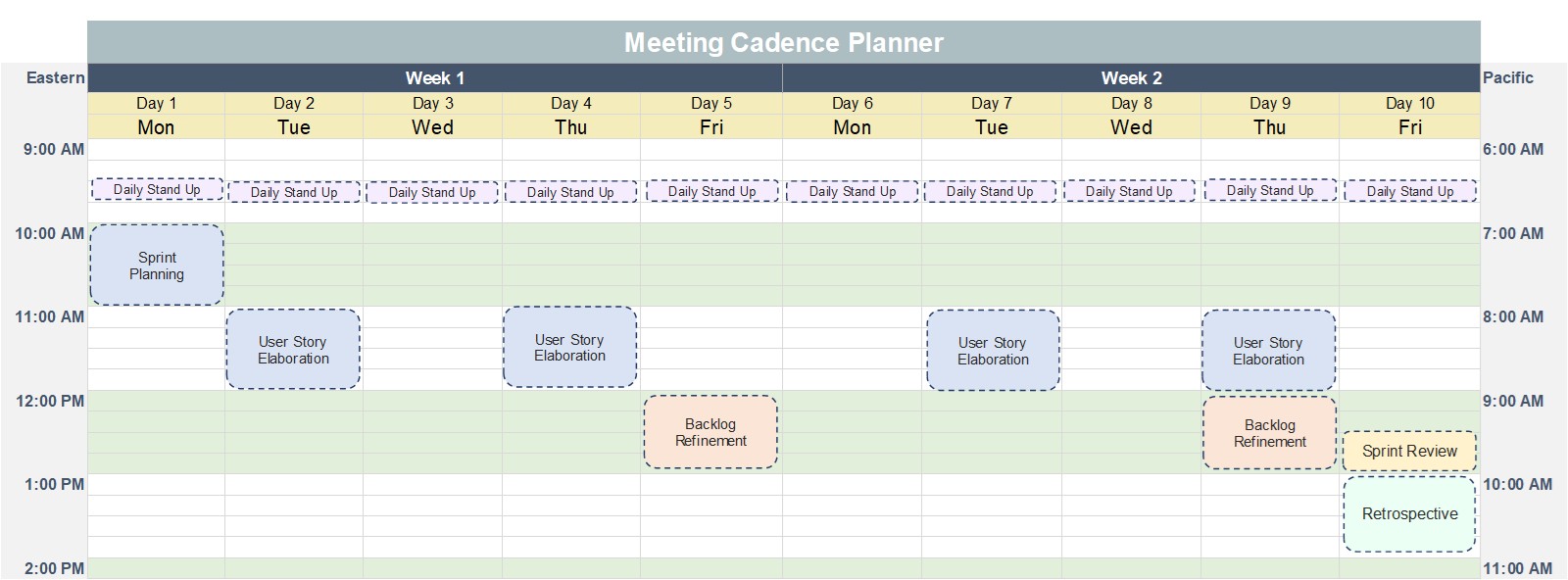The image size is (1568, 580).
Task: Click the Day 3 header cell
Action: (432, 104)
